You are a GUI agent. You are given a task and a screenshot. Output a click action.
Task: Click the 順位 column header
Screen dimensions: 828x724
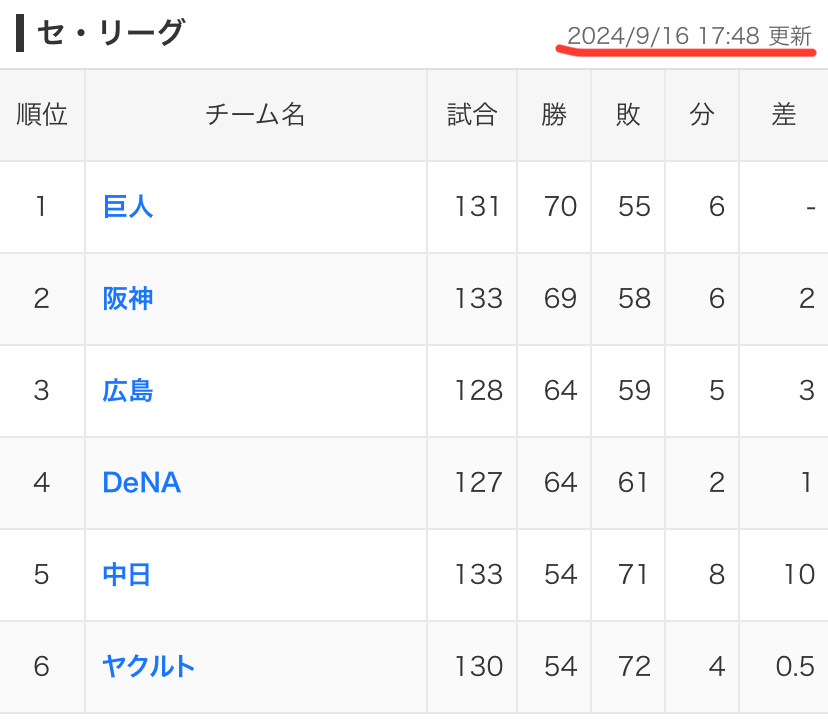(x=42, y=115)
